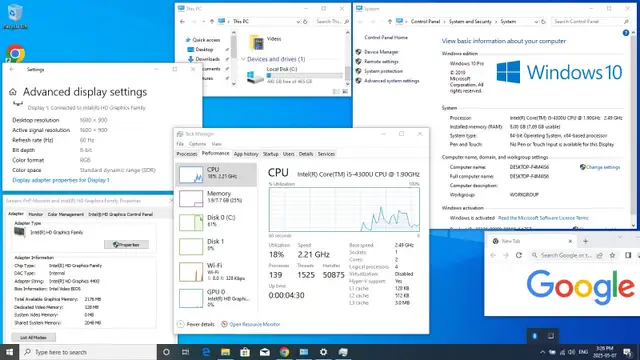Open Display adapter properties for Display 1

pos(61,180)
